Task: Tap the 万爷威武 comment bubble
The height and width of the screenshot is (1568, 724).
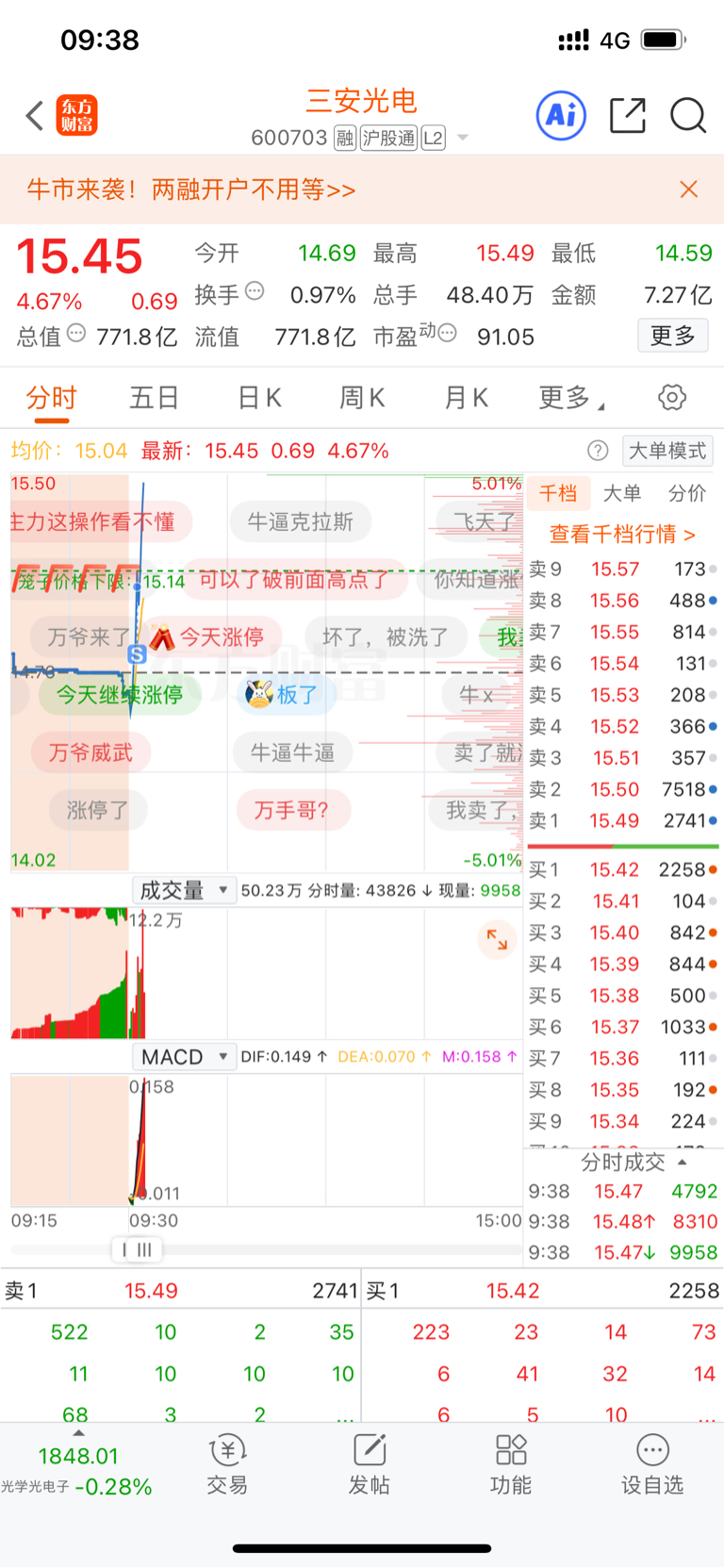Action: 90,752
